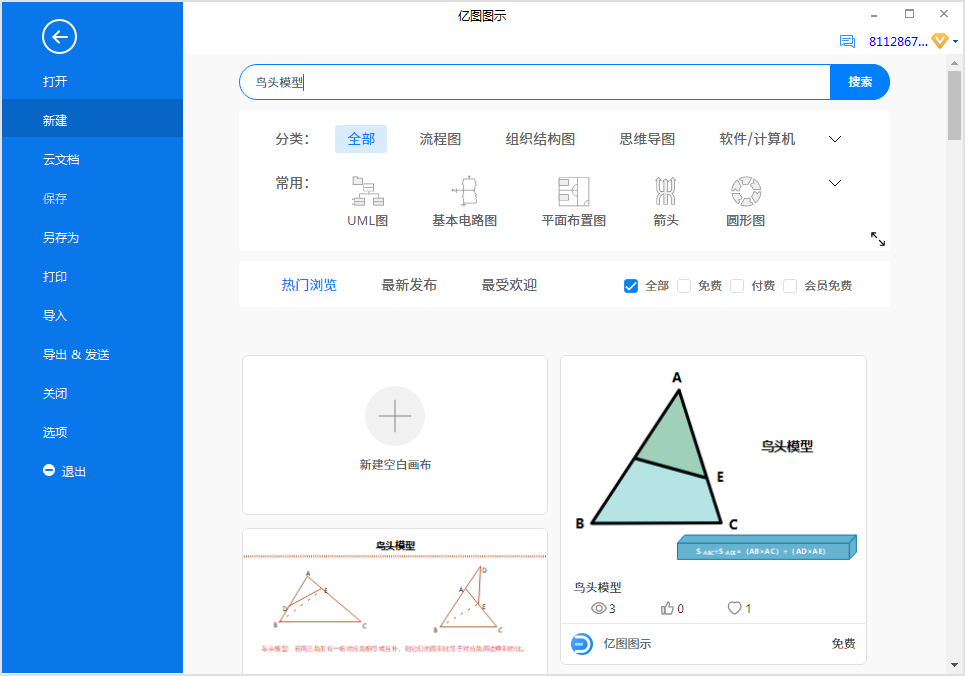Check the 全部 price filter checkbox
This screenshot has width=965, height=676.
tap(631, 286)
